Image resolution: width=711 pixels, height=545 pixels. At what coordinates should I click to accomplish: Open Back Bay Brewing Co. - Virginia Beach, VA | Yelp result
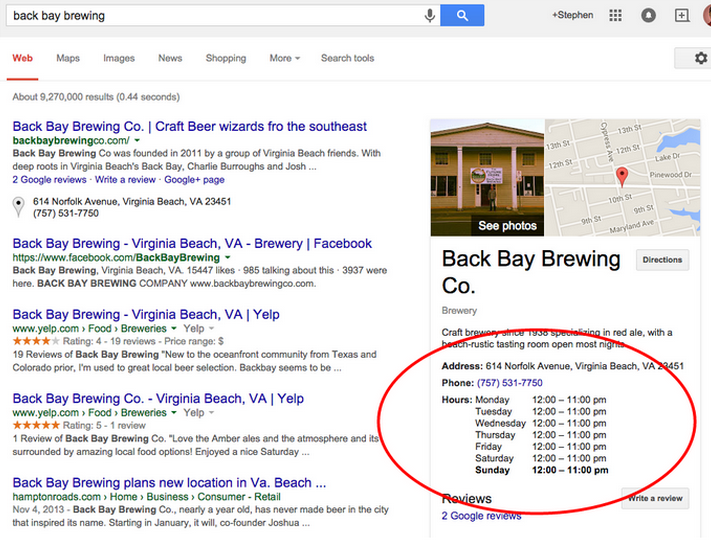(x=158, y=399)
